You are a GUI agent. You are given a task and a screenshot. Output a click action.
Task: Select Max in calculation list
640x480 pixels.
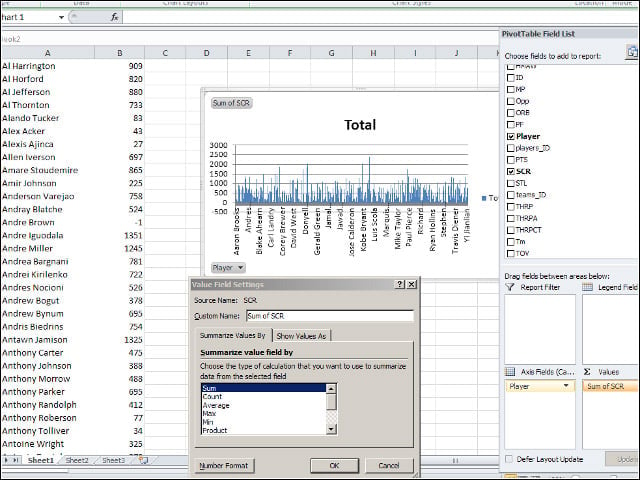tap(264, 413)
